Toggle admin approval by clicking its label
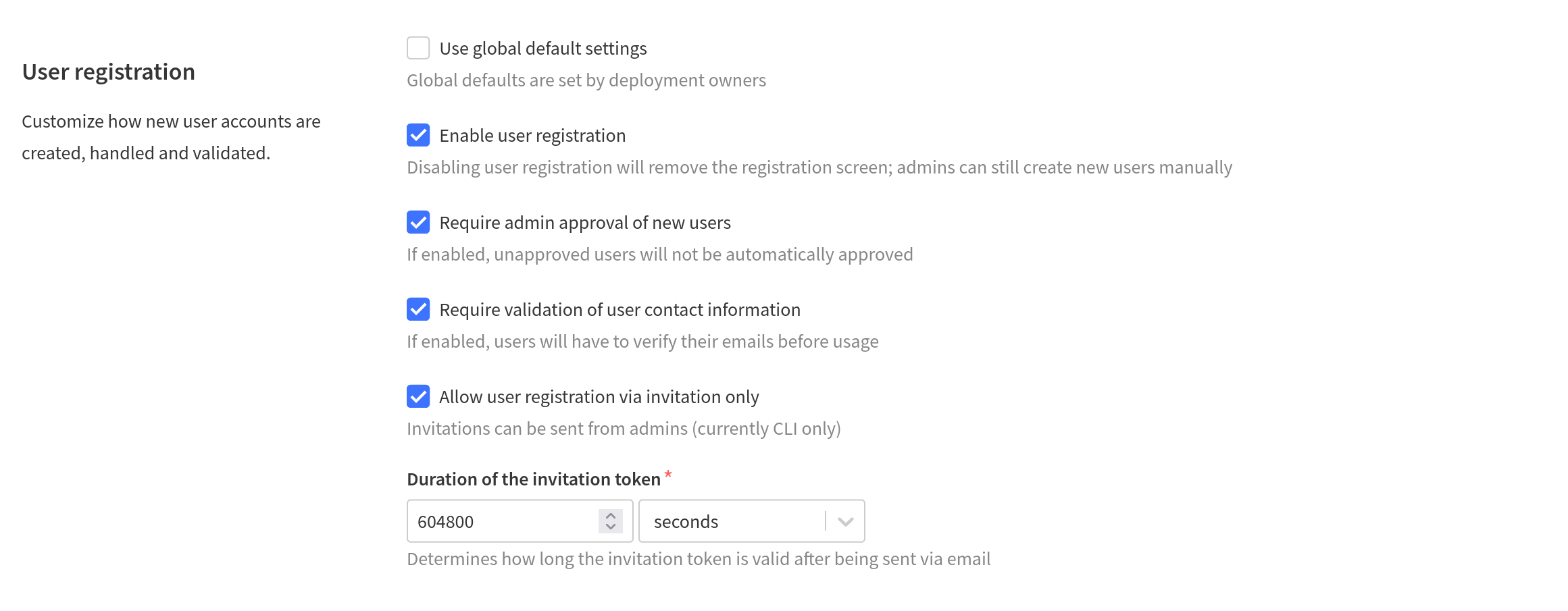Viewport: 1568px width, 611px height. [x=585, y=222]
